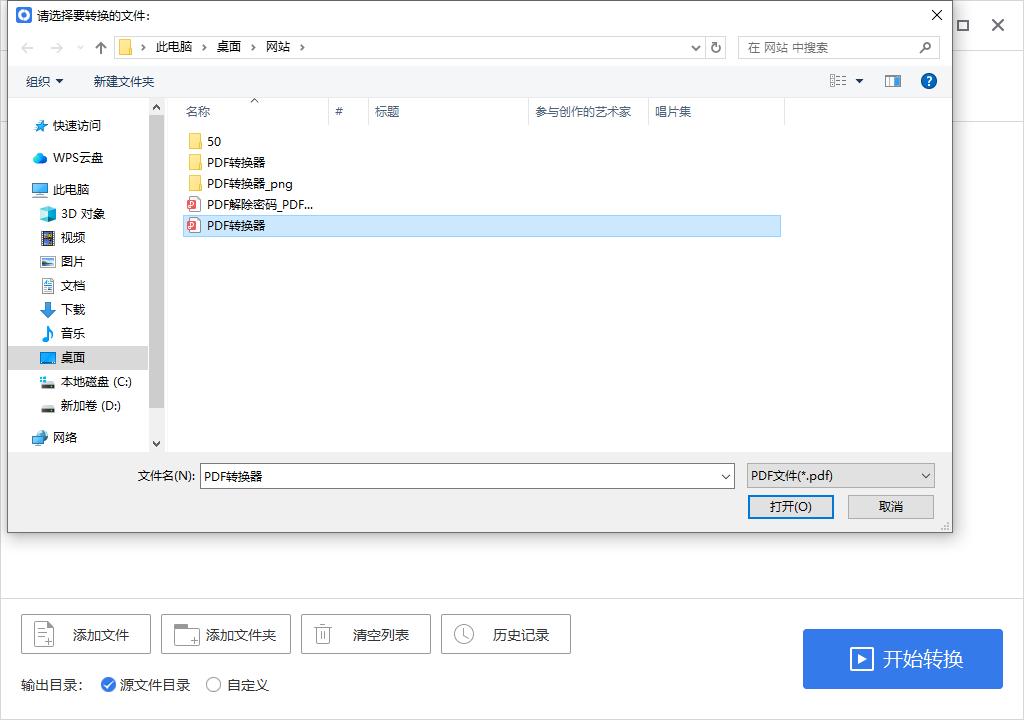Click the back navigation arrow icon

(27, 47)
